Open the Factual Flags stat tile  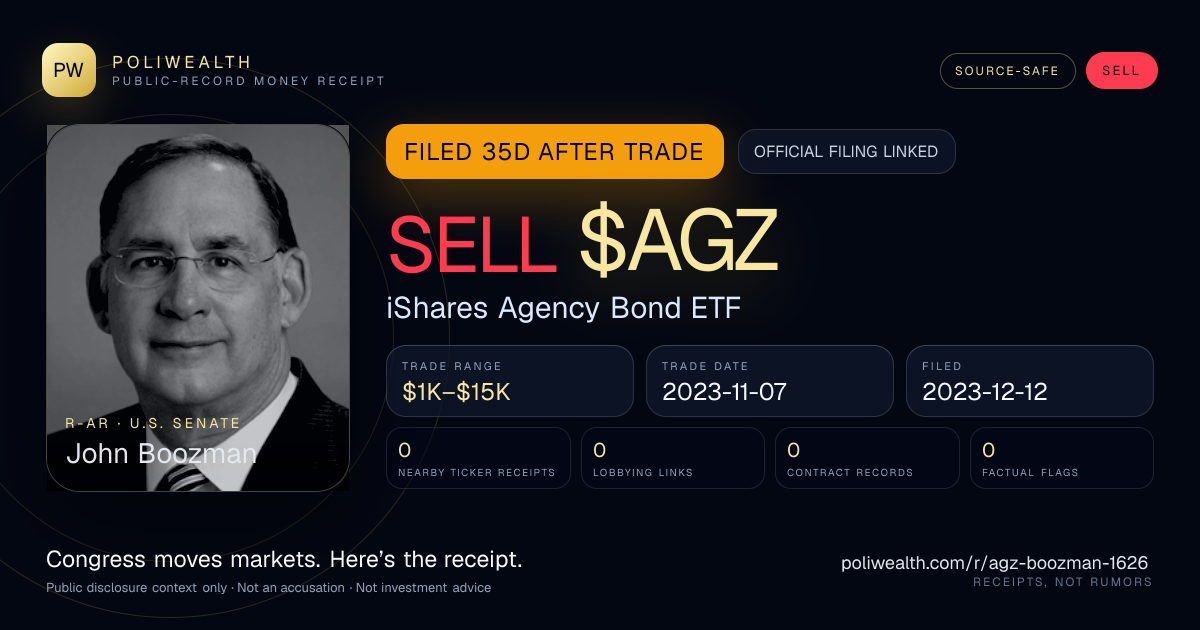(x=1062, y=458)
